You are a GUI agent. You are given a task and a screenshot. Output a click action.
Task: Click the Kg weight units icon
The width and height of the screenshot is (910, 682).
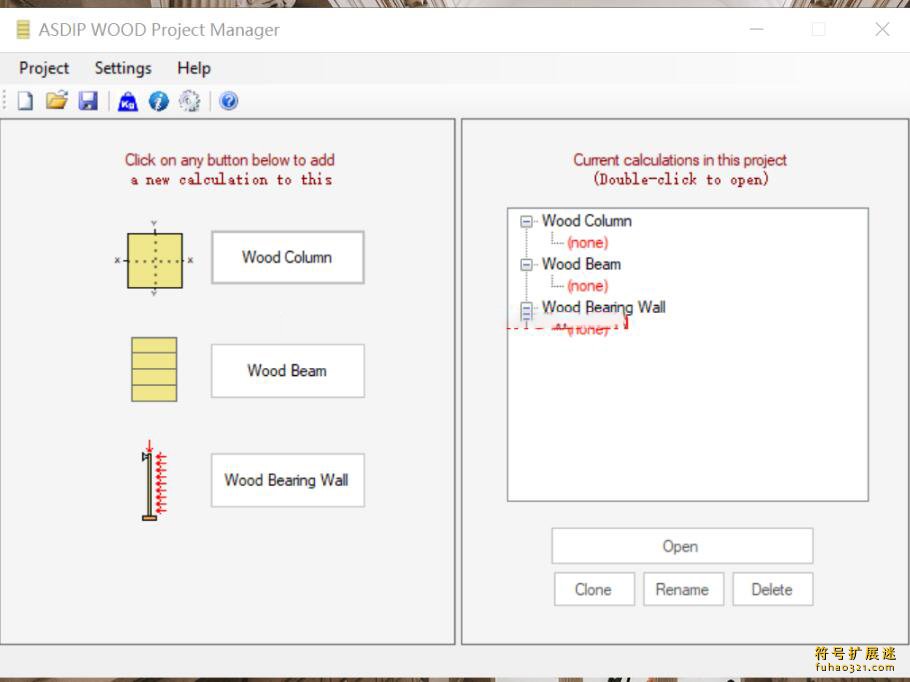click(127, 101)
